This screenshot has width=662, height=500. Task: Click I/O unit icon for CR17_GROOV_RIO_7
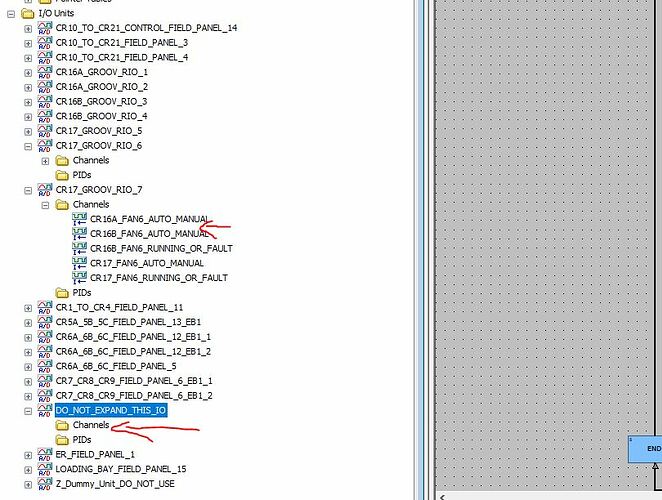[45, 190]
